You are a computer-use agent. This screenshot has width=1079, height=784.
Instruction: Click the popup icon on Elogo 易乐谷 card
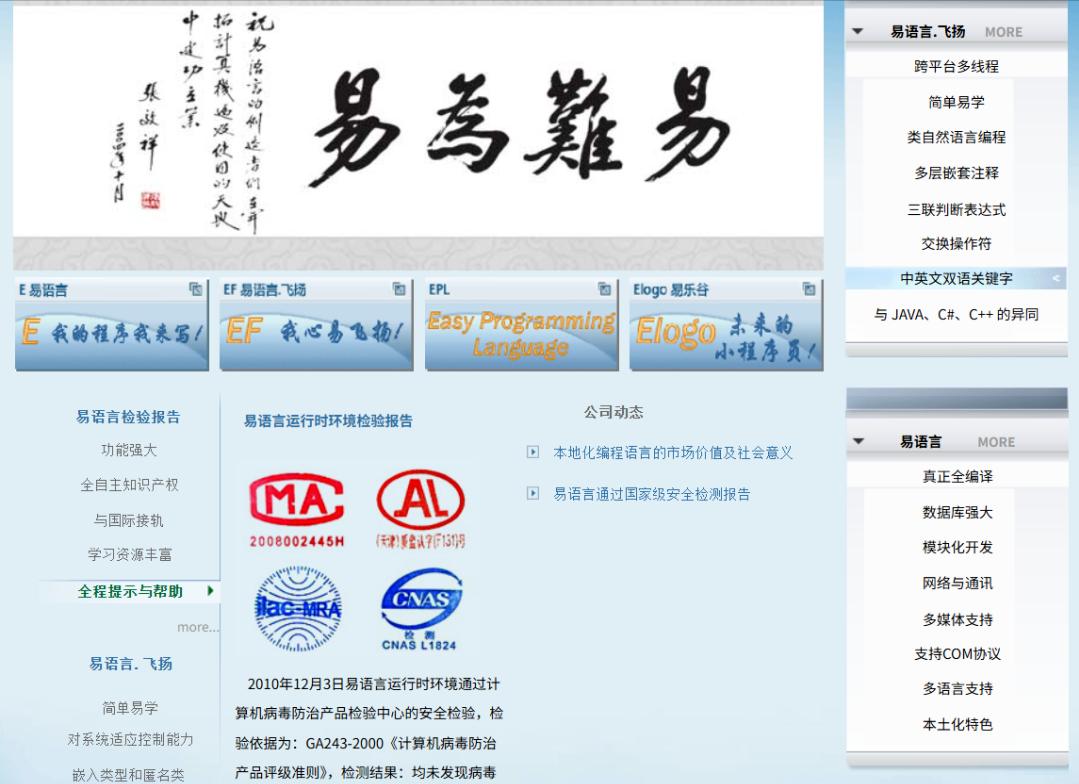[x=809, y=289]
